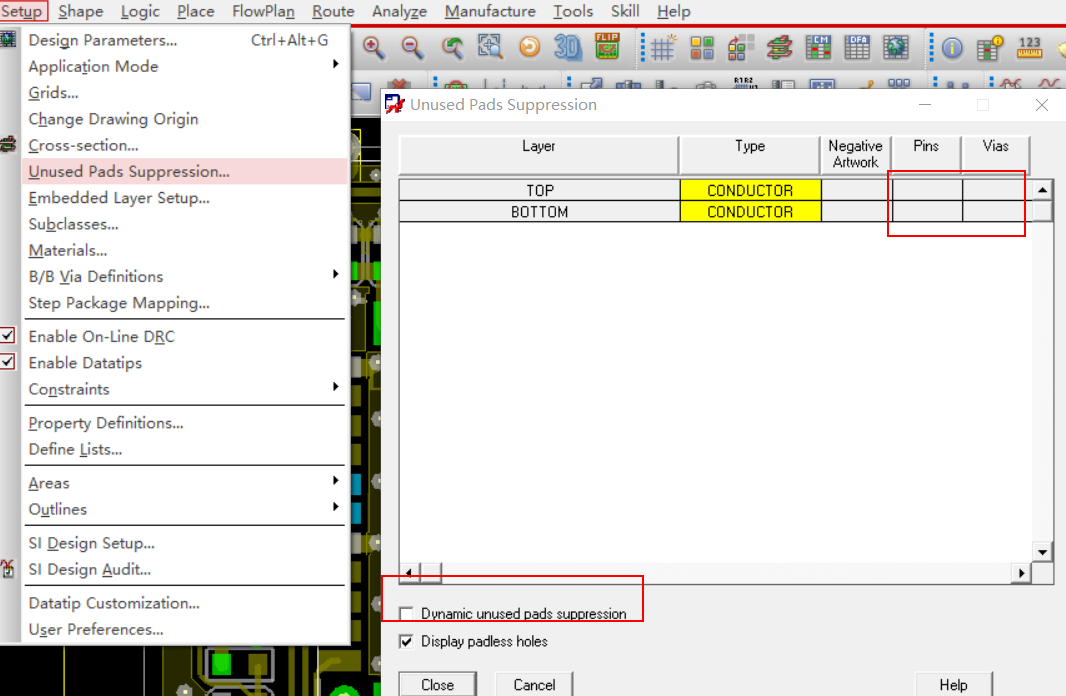Screen dimensions: 1066x696
Task: Enable Dynamic unused pads suppression checkbox
Action: (x=406, y=614)
